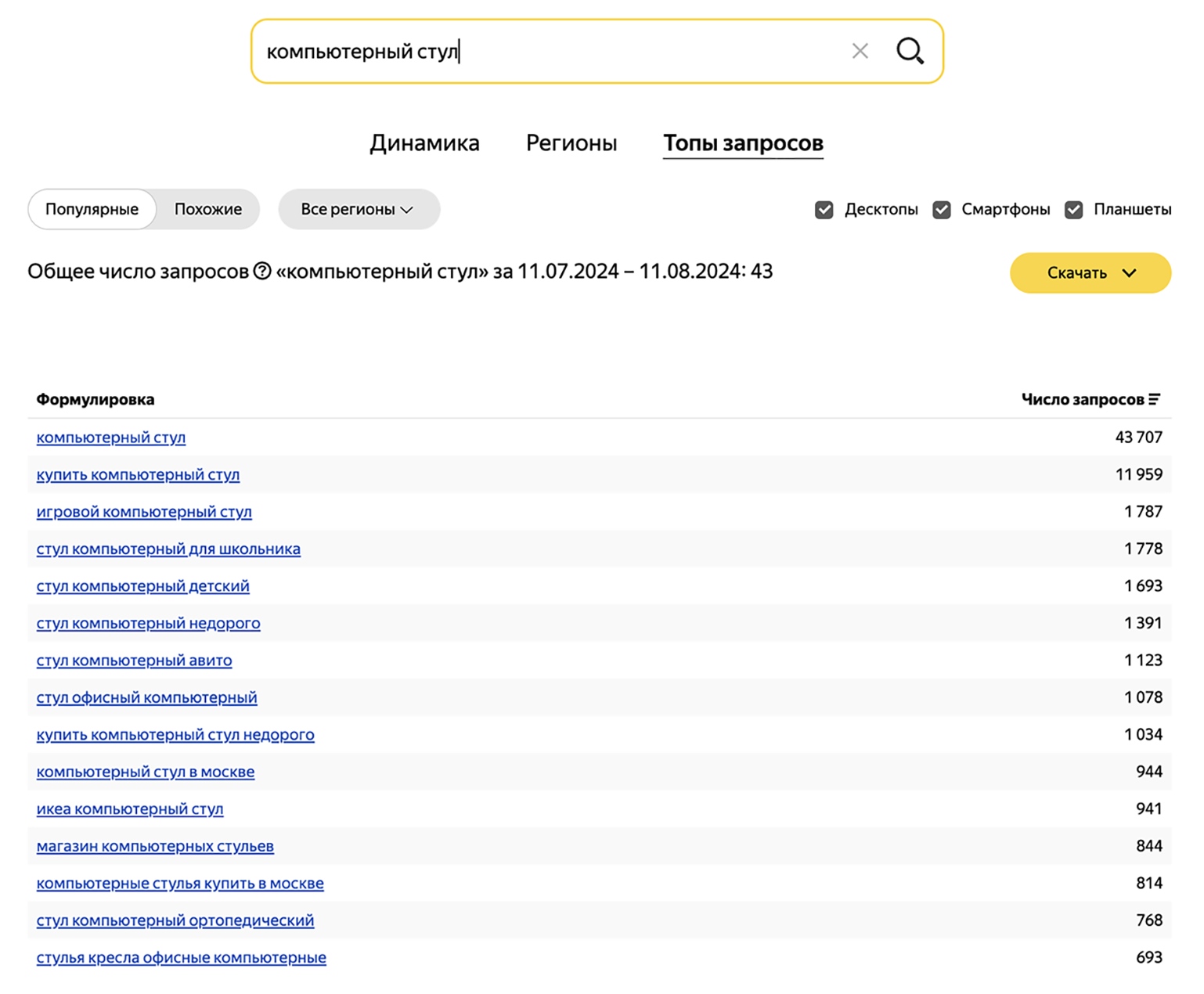The width and height of the screenshot is (1204, 994).
Task: Click the value 1 123
Action: pos(1143,661)
